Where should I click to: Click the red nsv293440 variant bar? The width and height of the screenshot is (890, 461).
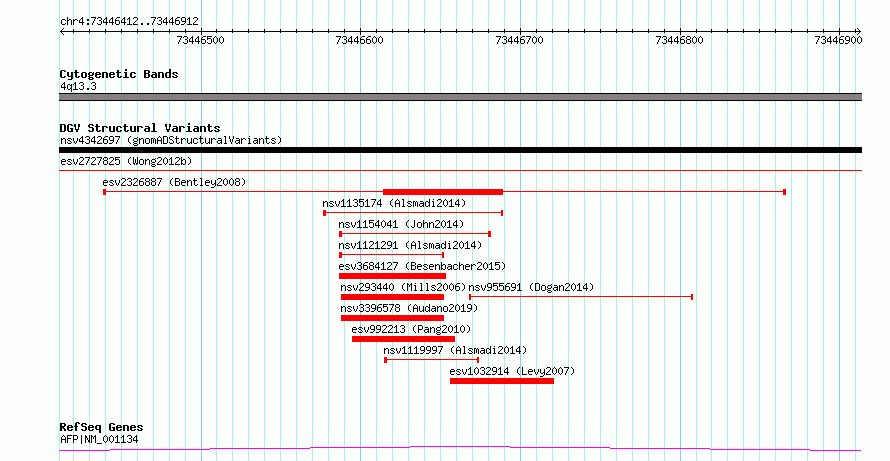point(392,297)
